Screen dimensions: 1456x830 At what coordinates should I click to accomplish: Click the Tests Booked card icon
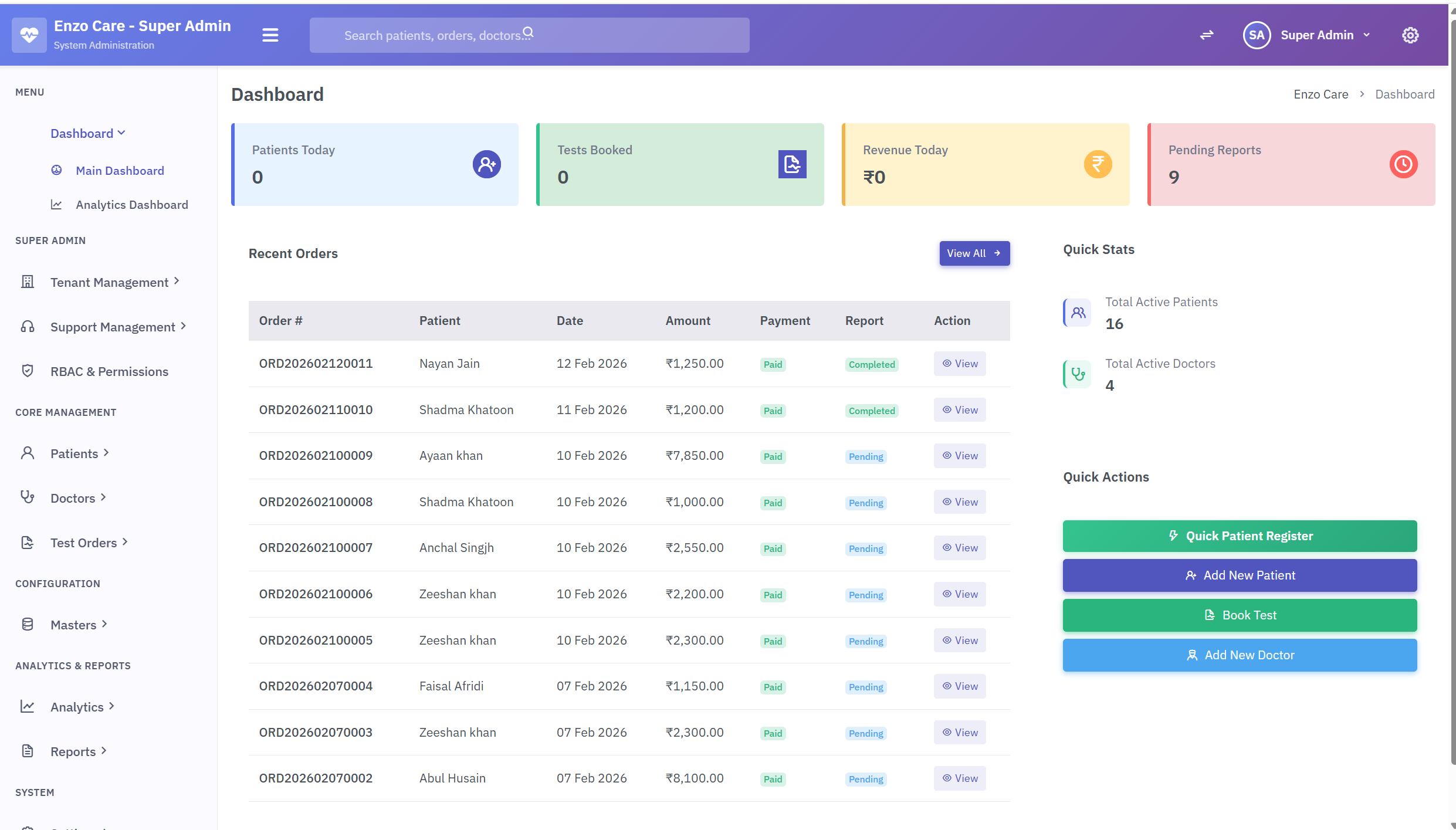click(x=792, y=164)
